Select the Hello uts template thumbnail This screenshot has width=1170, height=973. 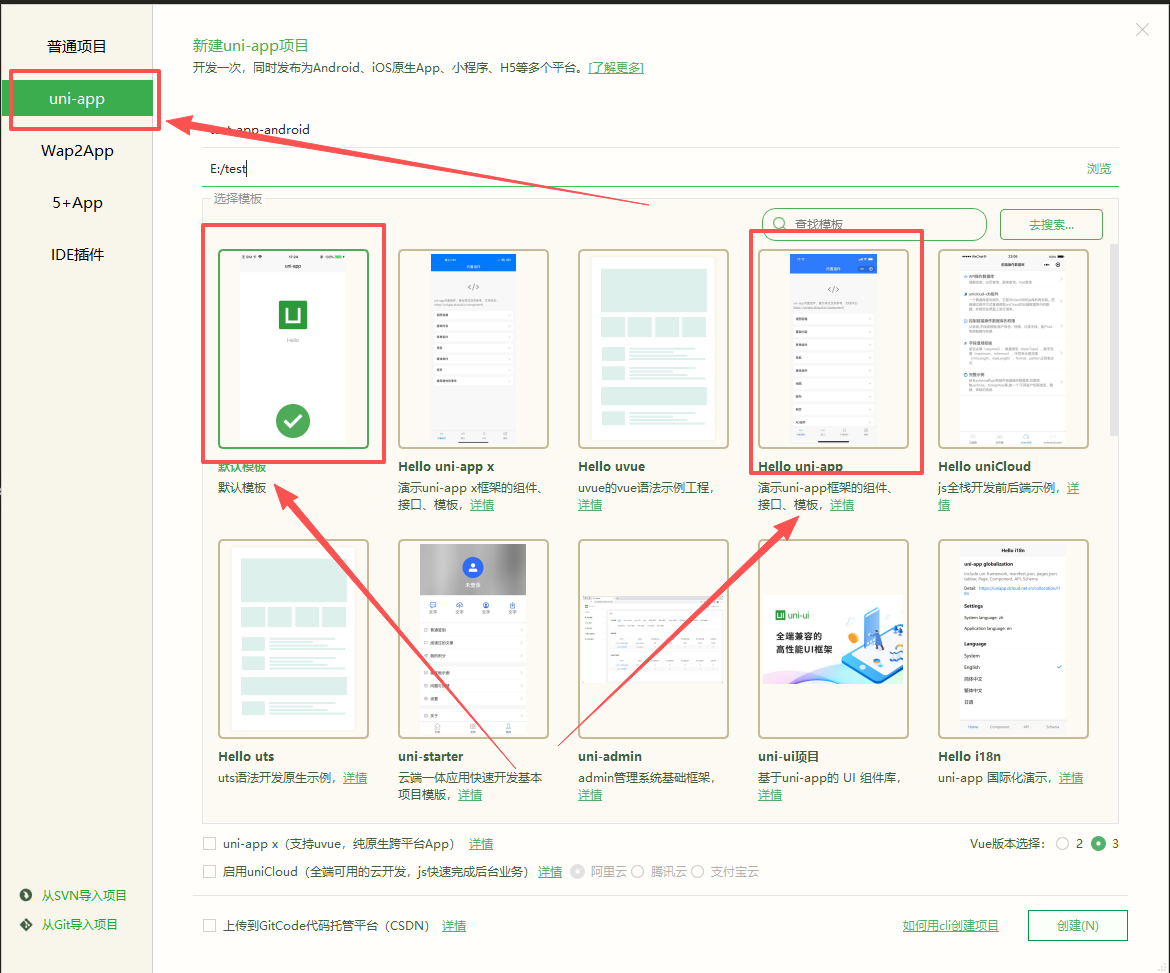(293, 639)
